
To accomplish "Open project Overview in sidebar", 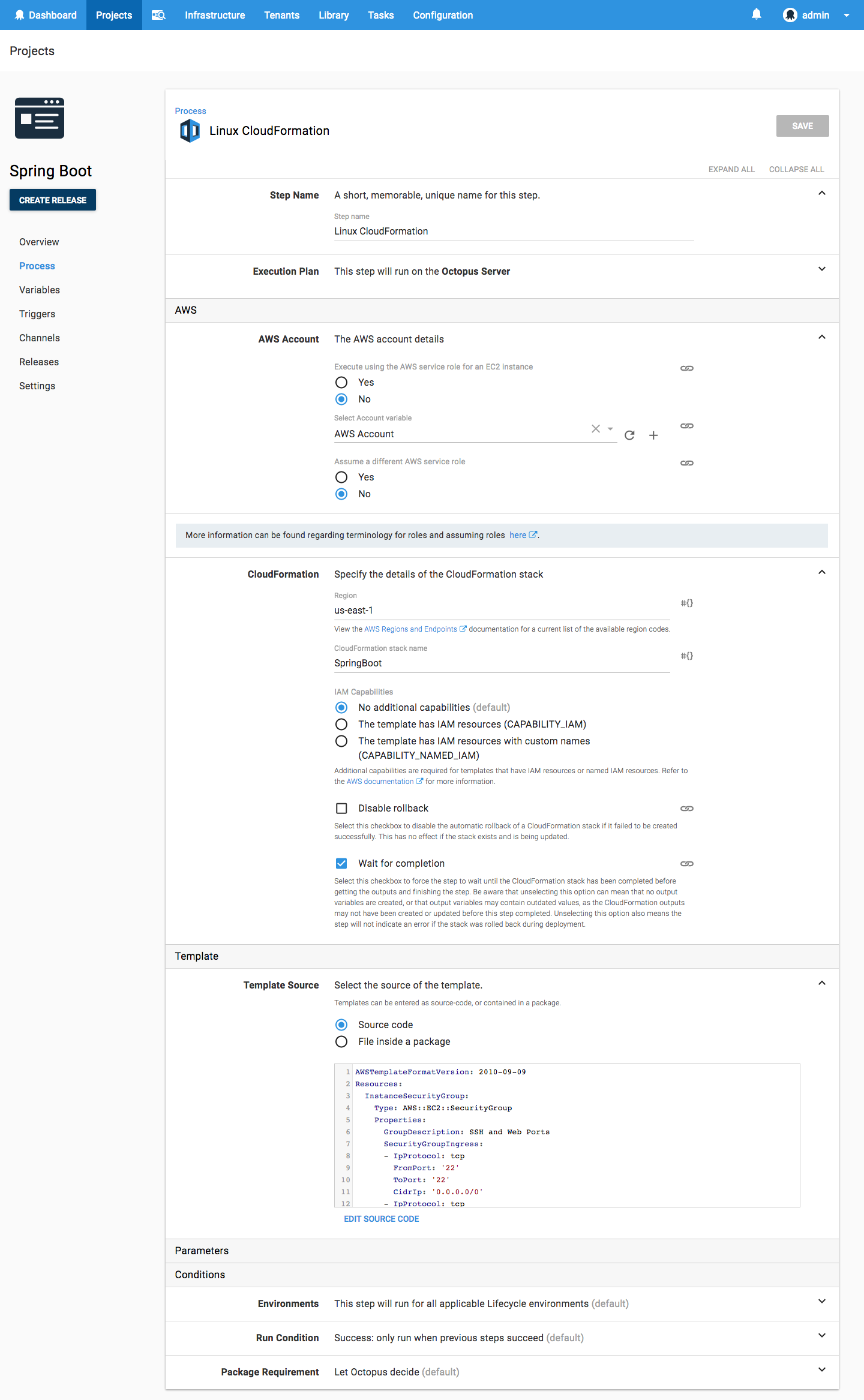I will [39, 242].
